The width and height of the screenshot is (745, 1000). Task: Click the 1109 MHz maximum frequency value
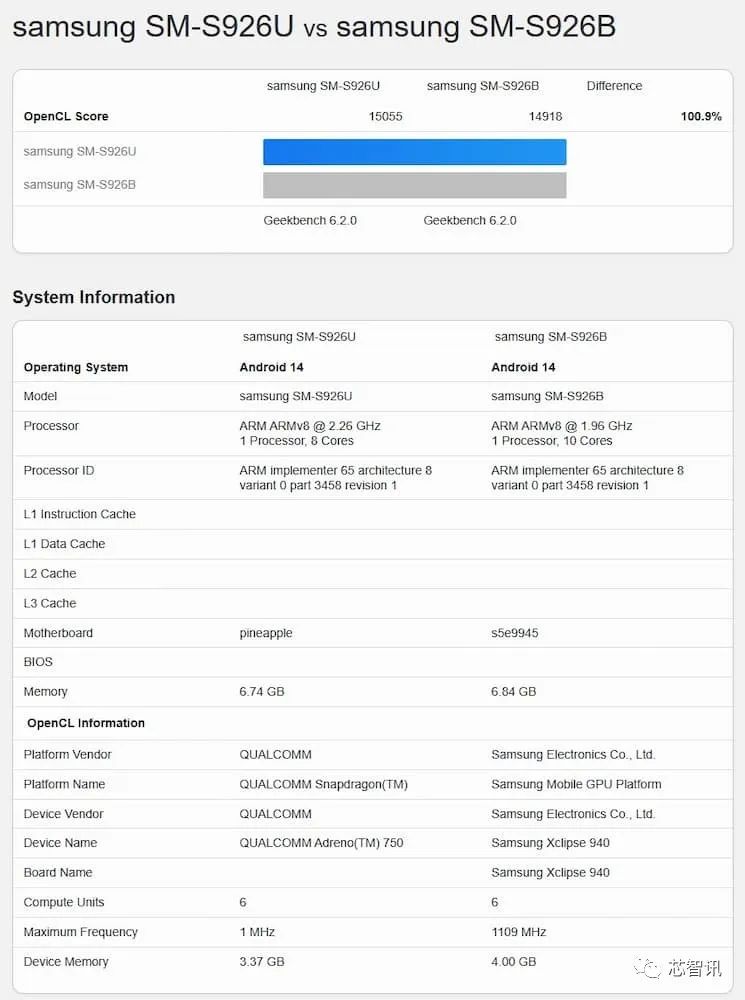(519, 932)
